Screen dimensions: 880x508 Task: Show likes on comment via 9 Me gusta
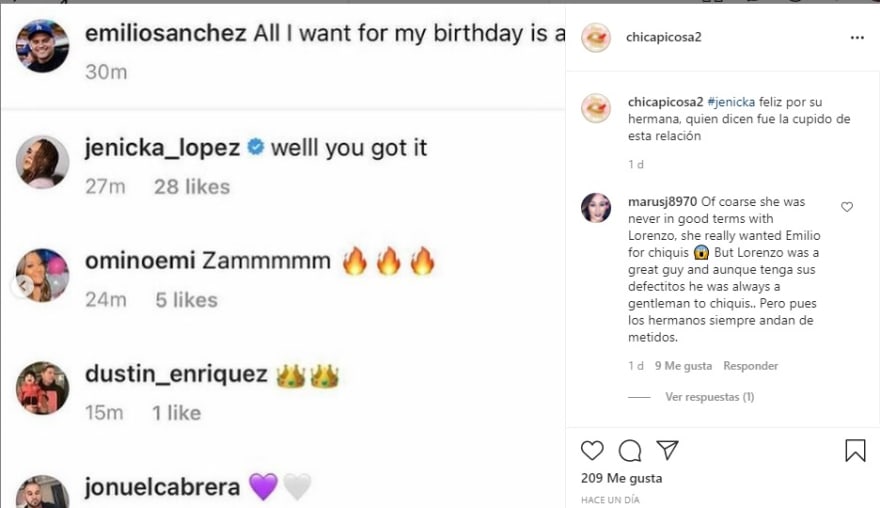682,366
